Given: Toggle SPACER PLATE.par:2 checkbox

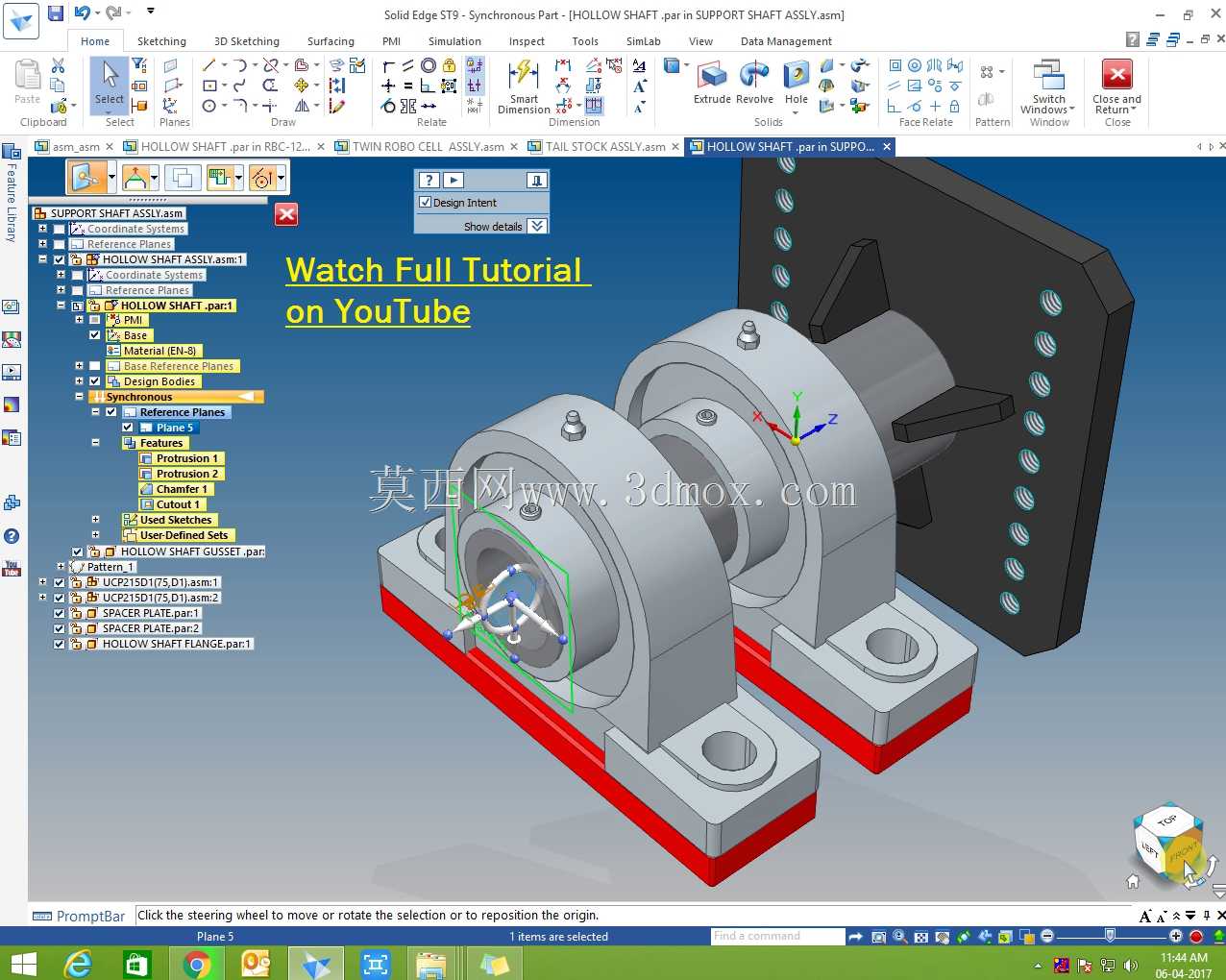Looking at the screenshot, I should (60, 628).
